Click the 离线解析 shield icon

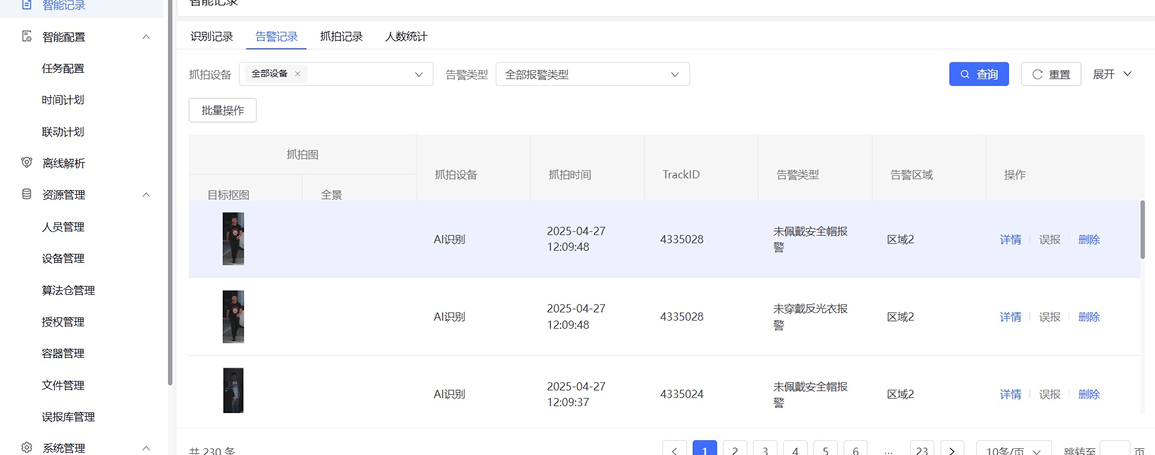[27, 163]
